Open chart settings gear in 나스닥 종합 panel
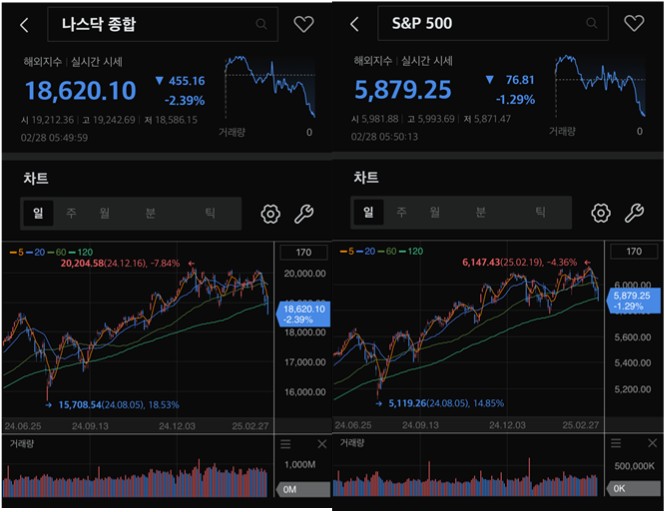 [x=270, y=213]
